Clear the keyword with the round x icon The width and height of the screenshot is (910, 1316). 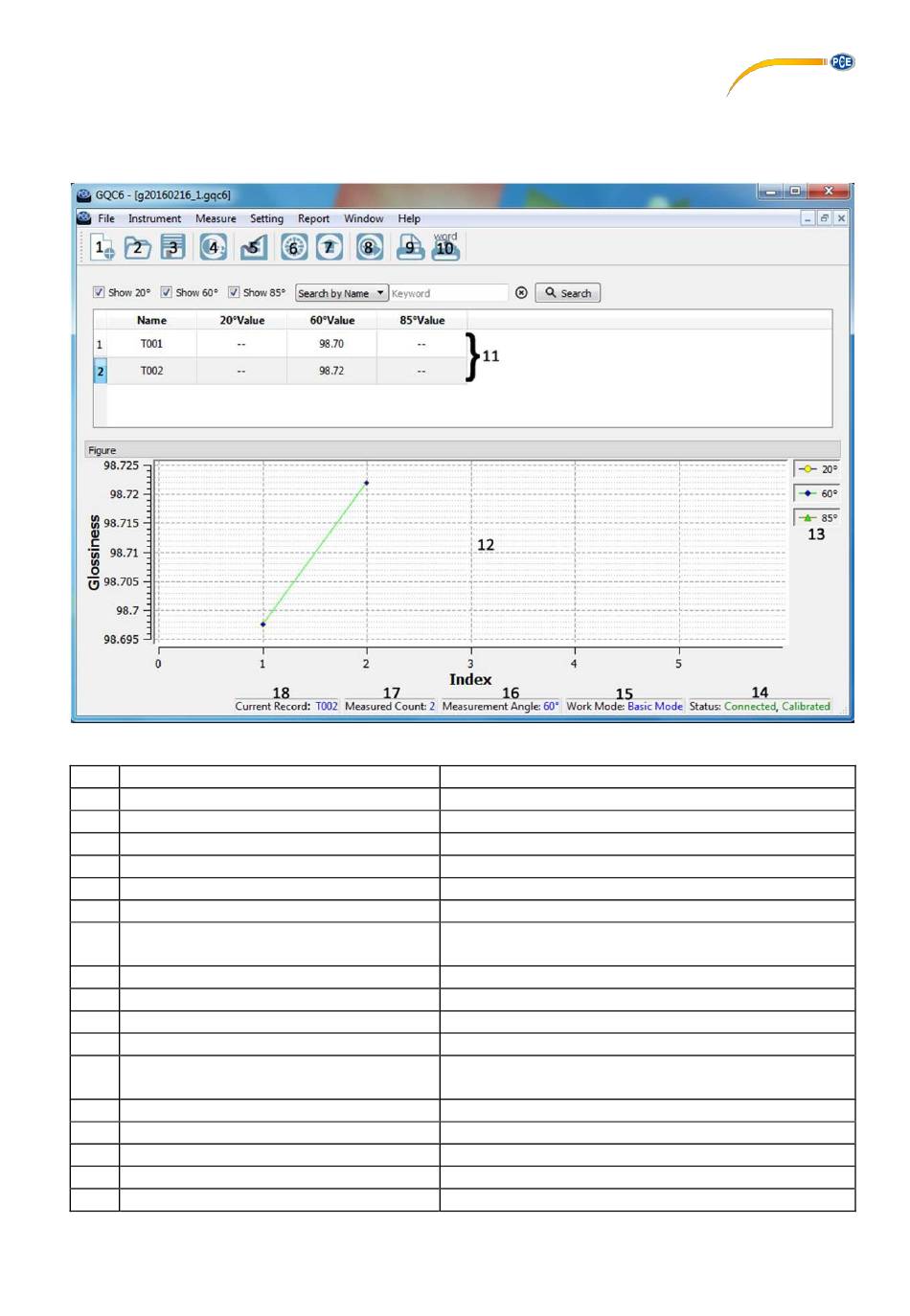[521, 293]
